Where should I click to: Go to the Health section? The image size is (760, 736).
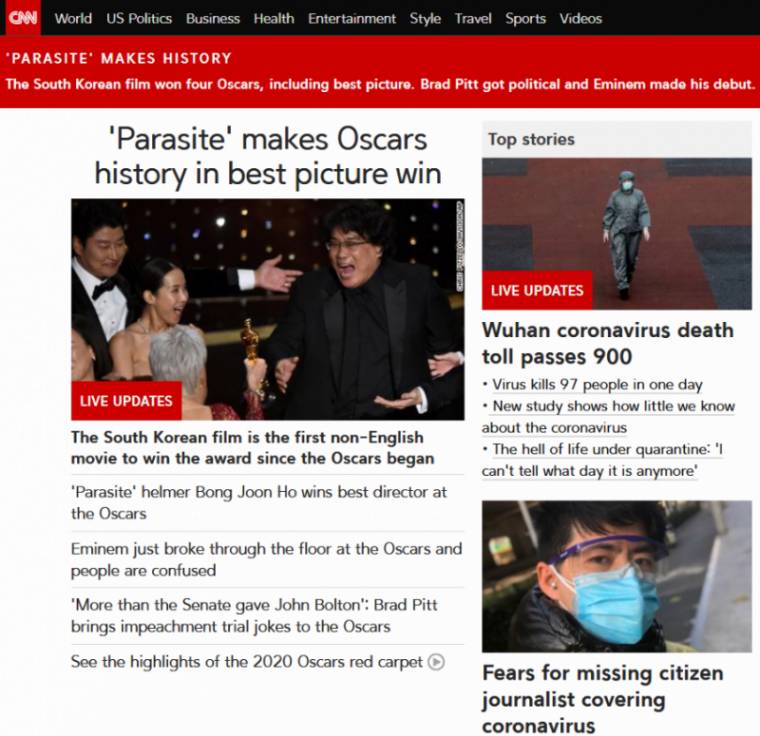click(x=274, y=18)
